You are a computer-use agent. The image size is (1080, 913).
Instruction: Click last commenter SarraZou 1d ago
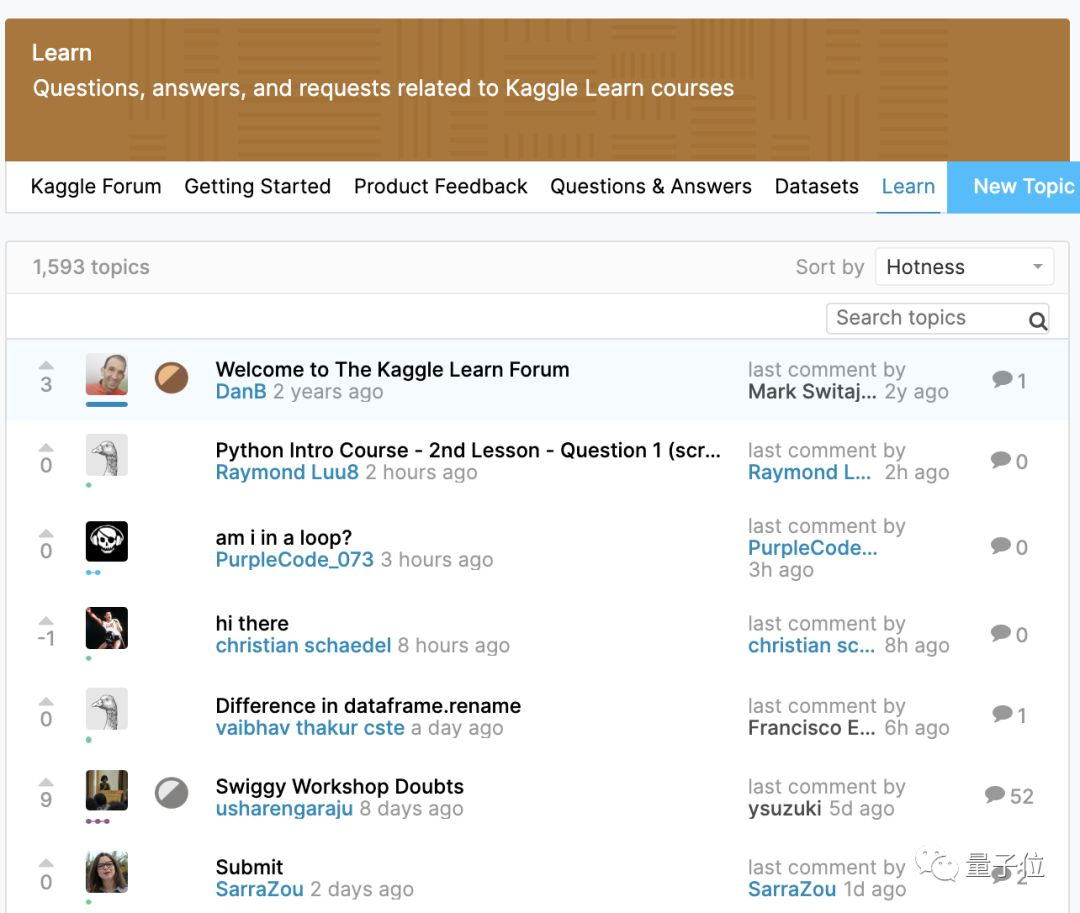(x=792, y=889)
